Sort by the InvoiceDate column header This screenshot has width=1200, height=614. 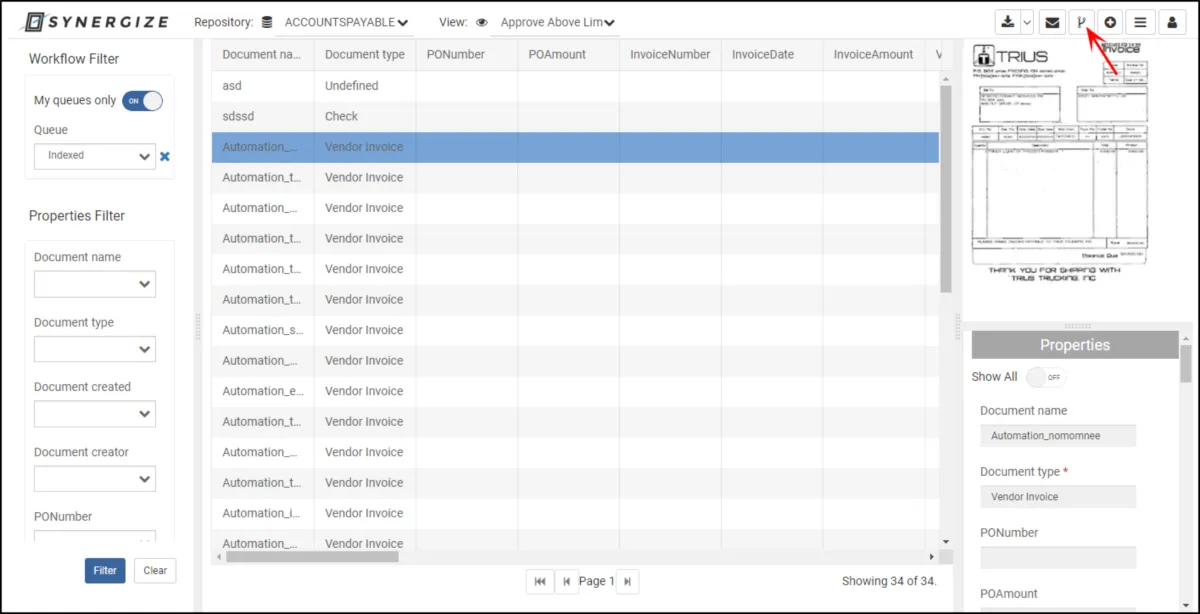[772, 55]
